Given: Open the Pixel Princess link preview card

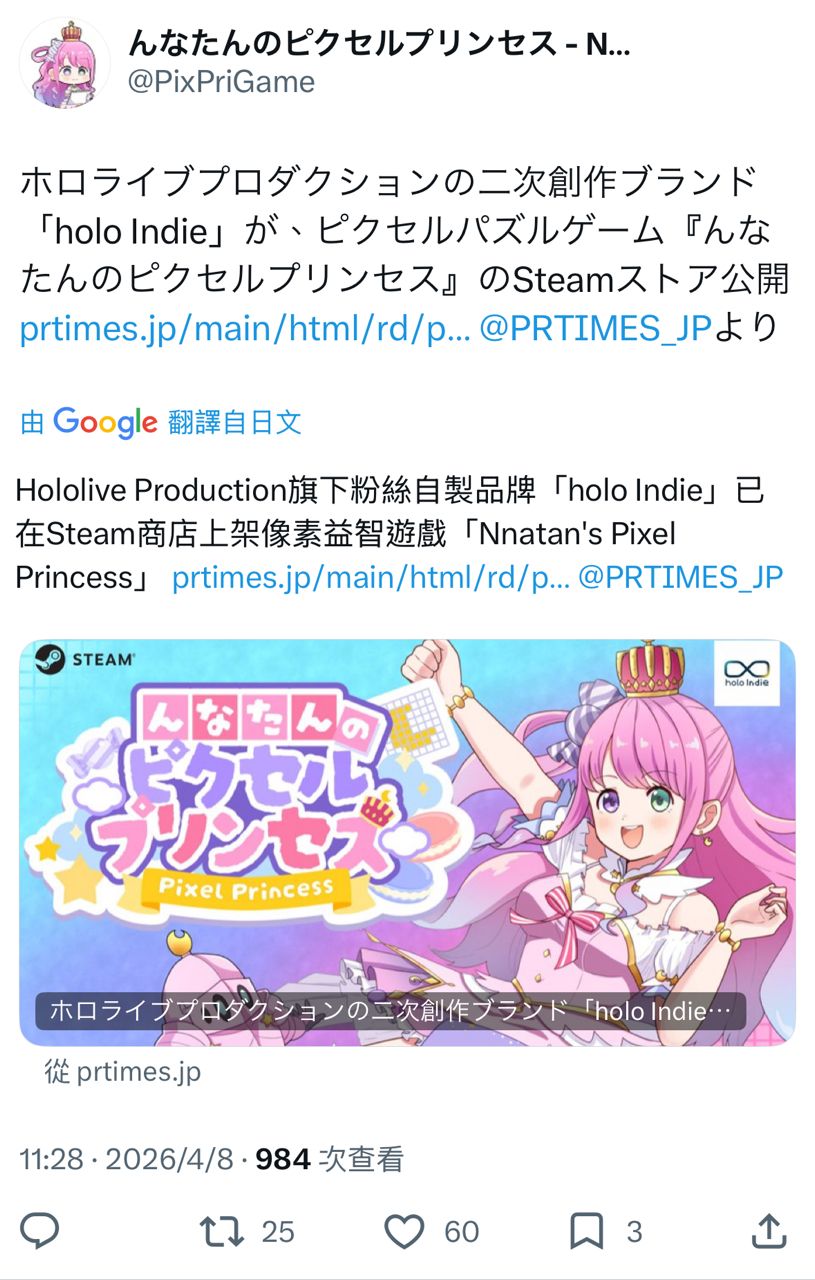Looking at the screenshot, I should 408,843.
